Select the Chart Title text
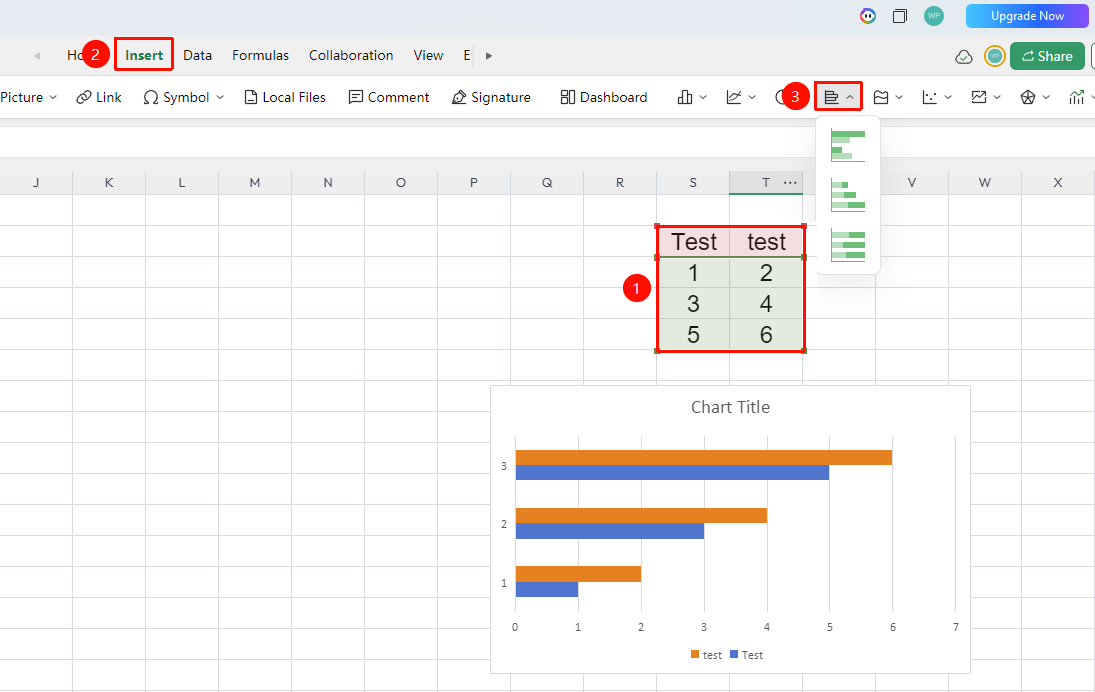 point(730,407)
